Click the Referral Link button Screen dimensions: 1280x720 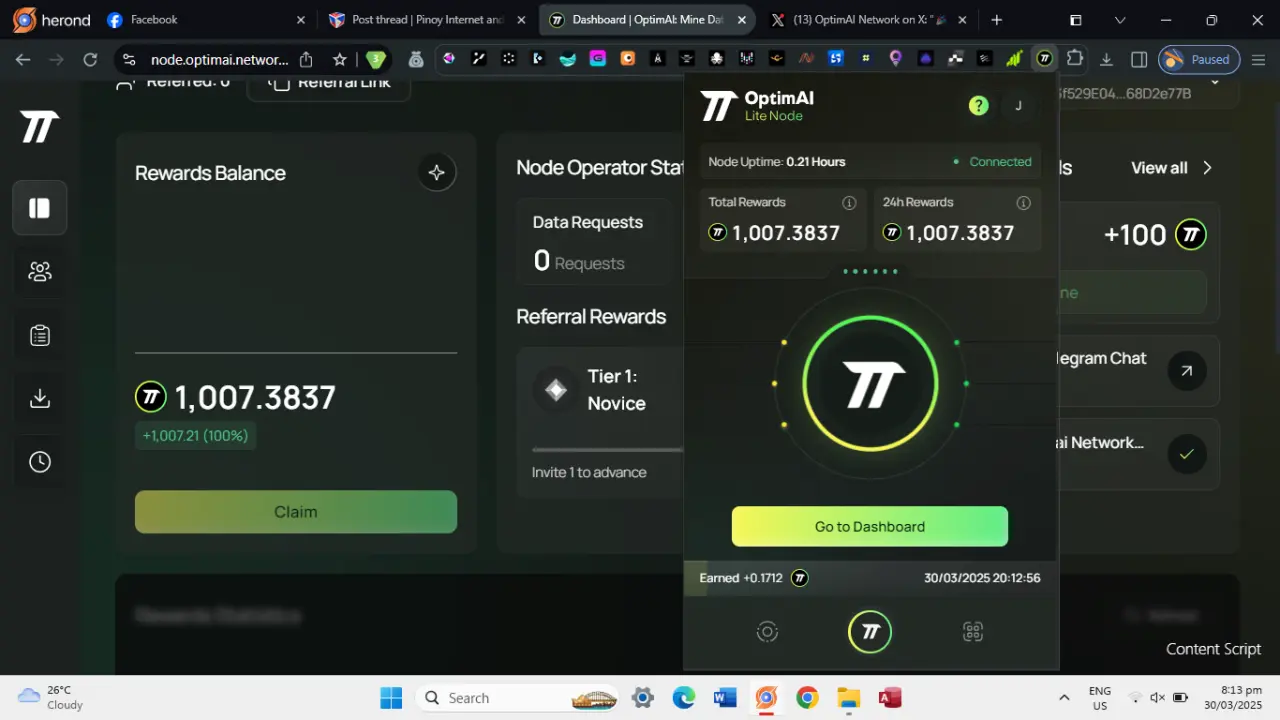click(x=329, y=84)
